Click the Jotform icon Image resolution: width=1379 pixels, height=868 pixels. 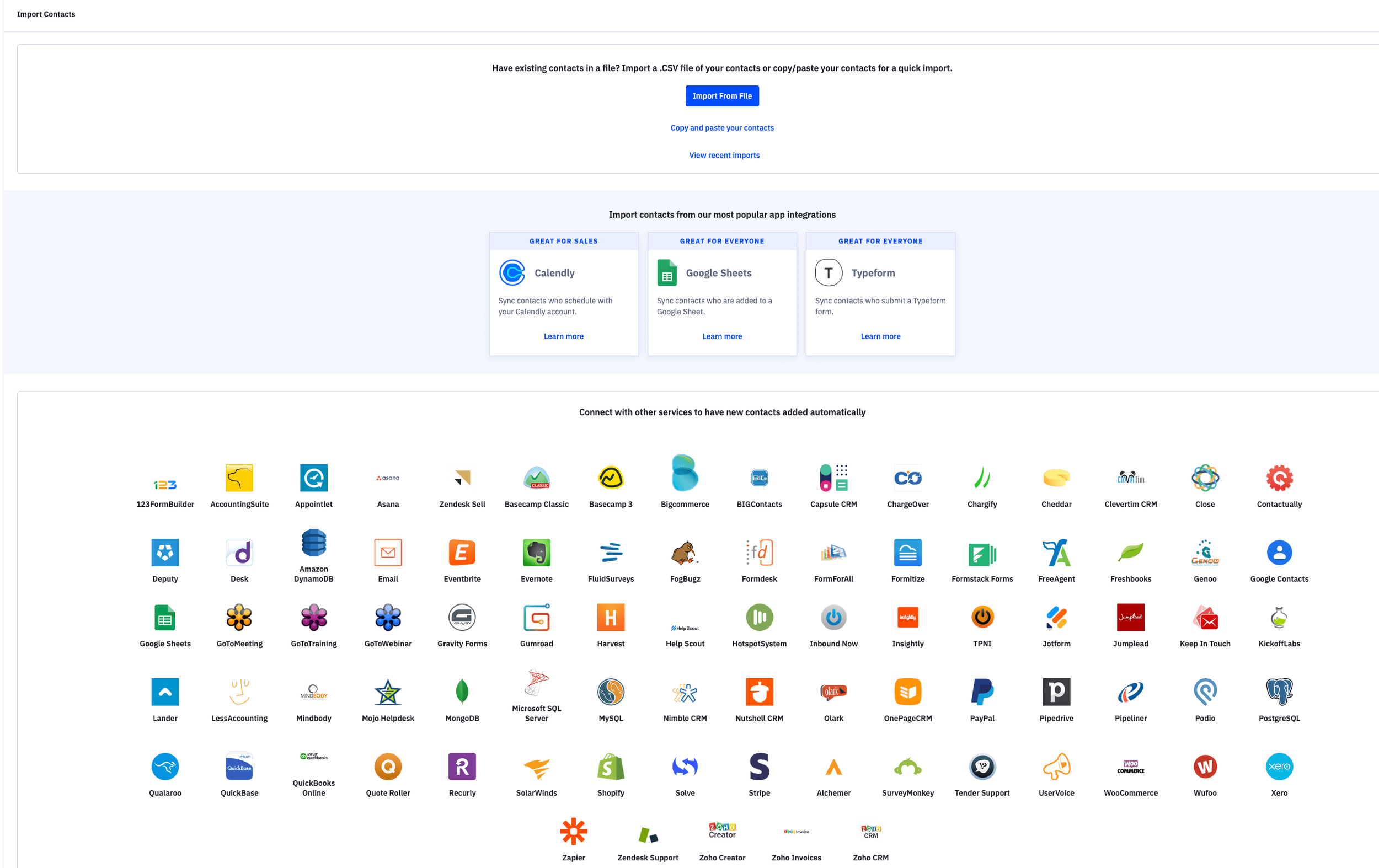pos(1056,617)
